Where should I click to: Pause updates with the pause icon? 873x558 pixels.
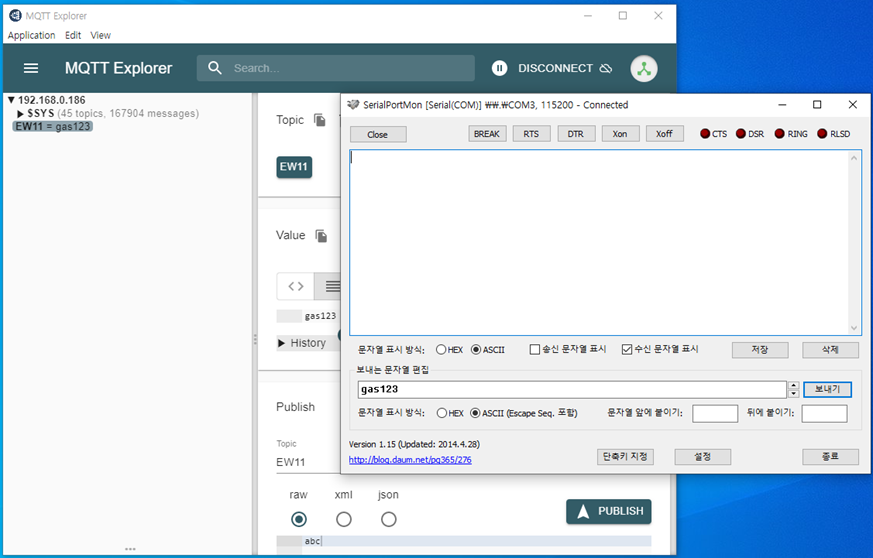coord(499,68)
